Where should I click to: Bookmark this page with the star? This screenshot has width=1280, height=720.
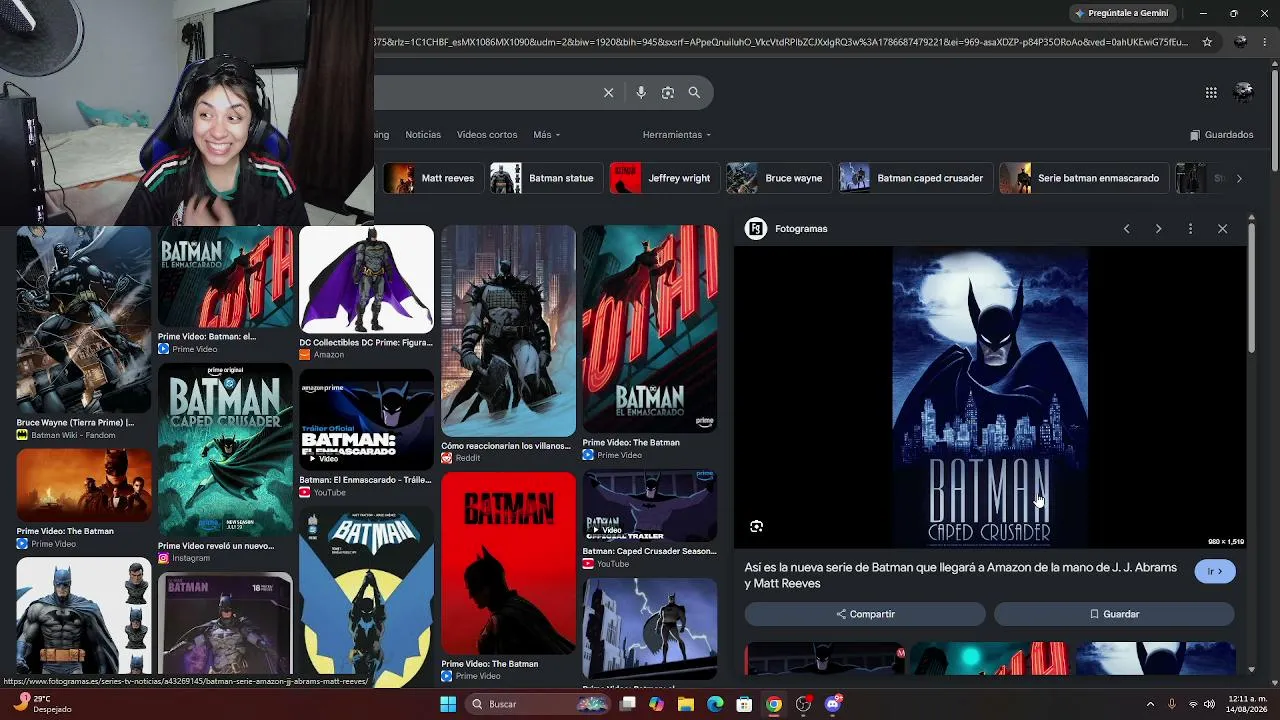[1207, 42]
